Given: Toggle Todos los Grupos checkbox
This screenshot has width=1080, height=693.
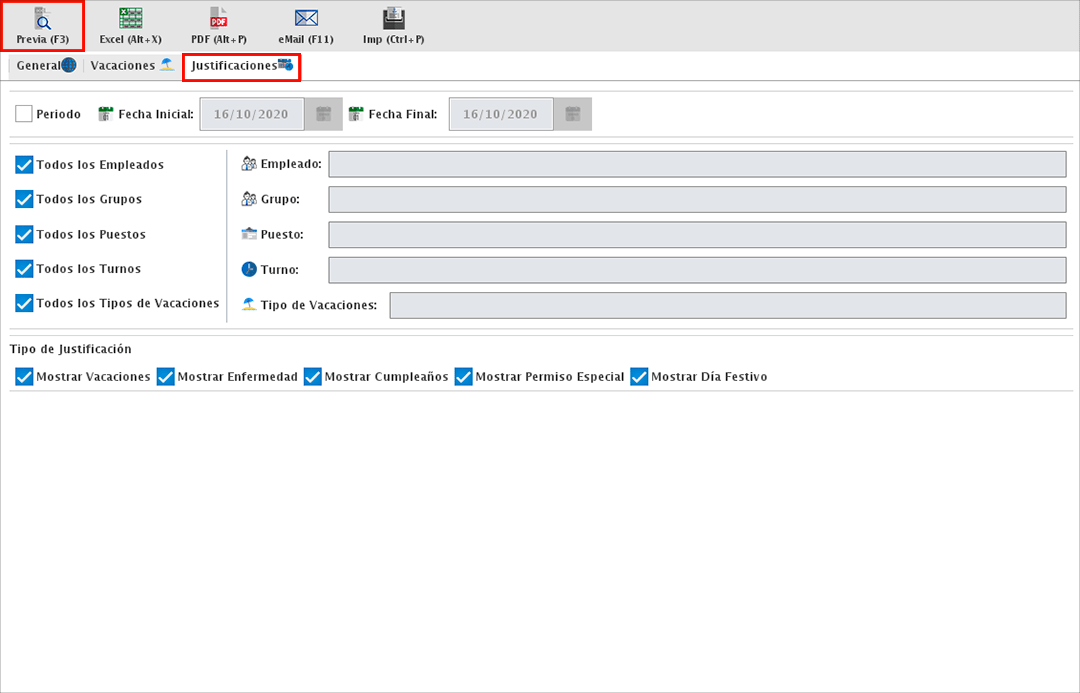Looking at the screenshot, I should [25, 199].
